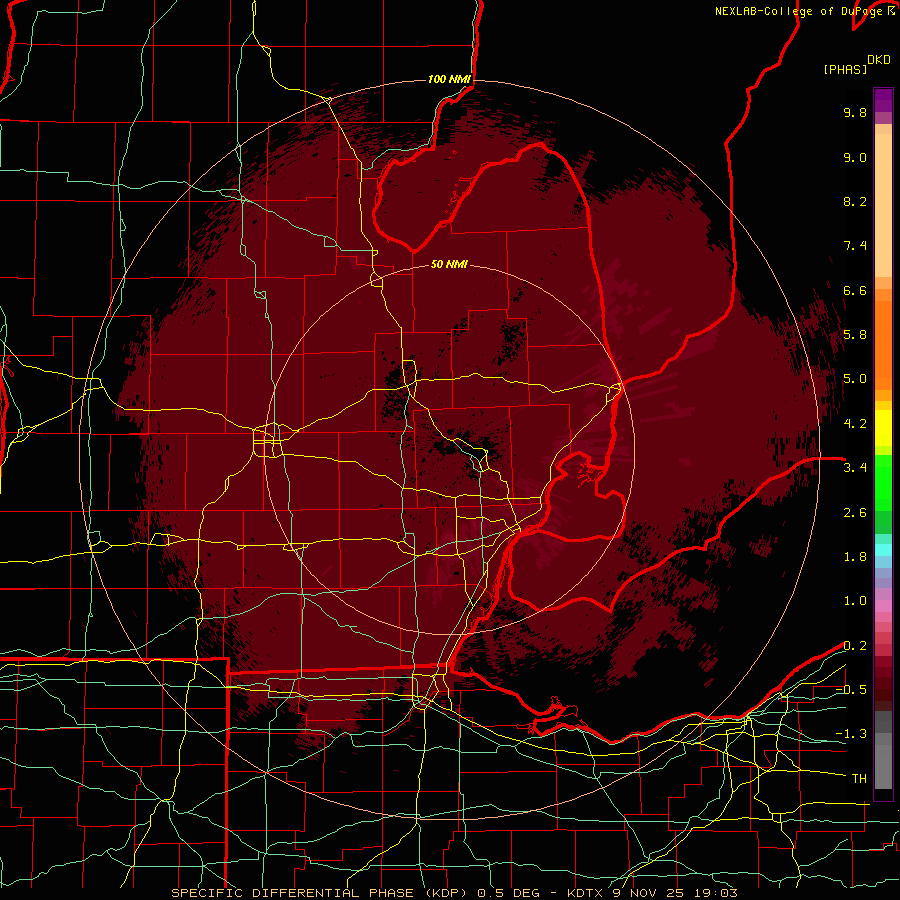The image size is (900, 900).
Task: Pick the pink segment of the color bar
Action: [883, 606]
